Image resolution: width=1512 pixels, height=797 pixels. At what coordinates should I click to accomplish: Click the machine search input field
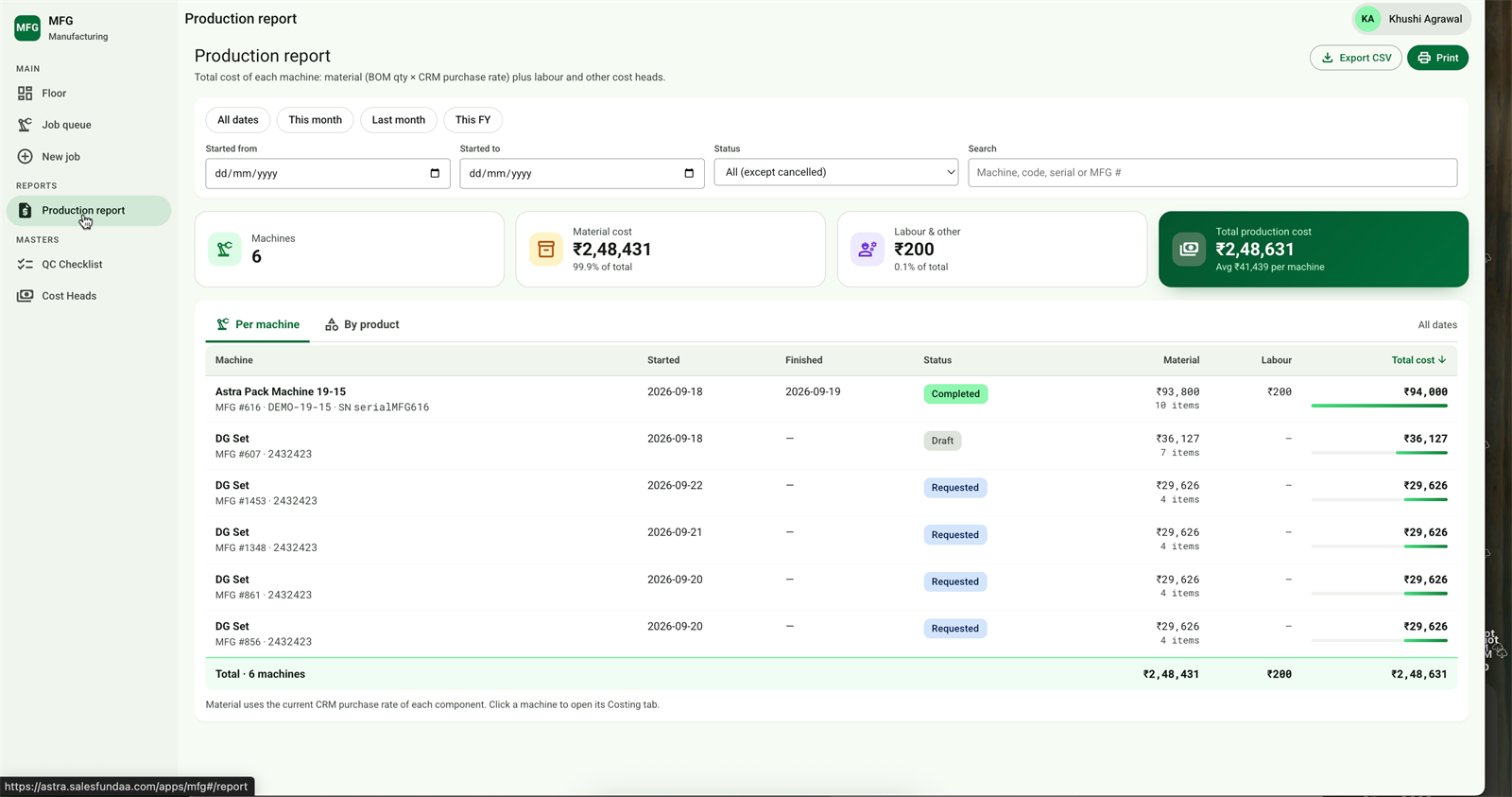(1212, 172)
